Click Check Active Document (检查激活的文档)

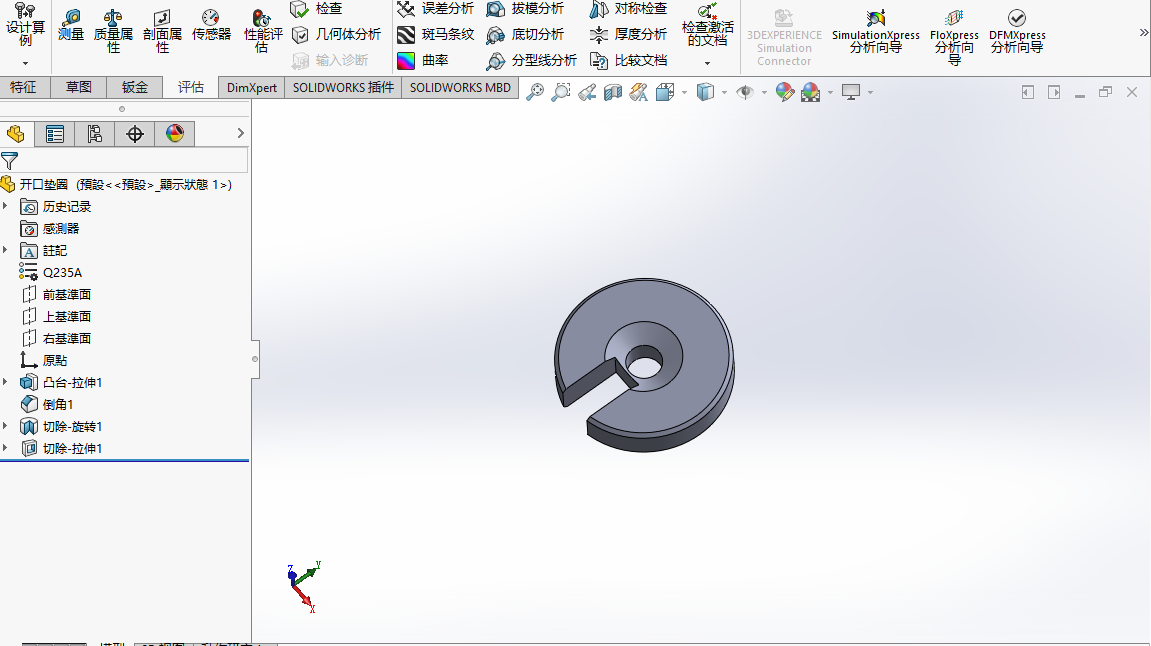[708, 26]
